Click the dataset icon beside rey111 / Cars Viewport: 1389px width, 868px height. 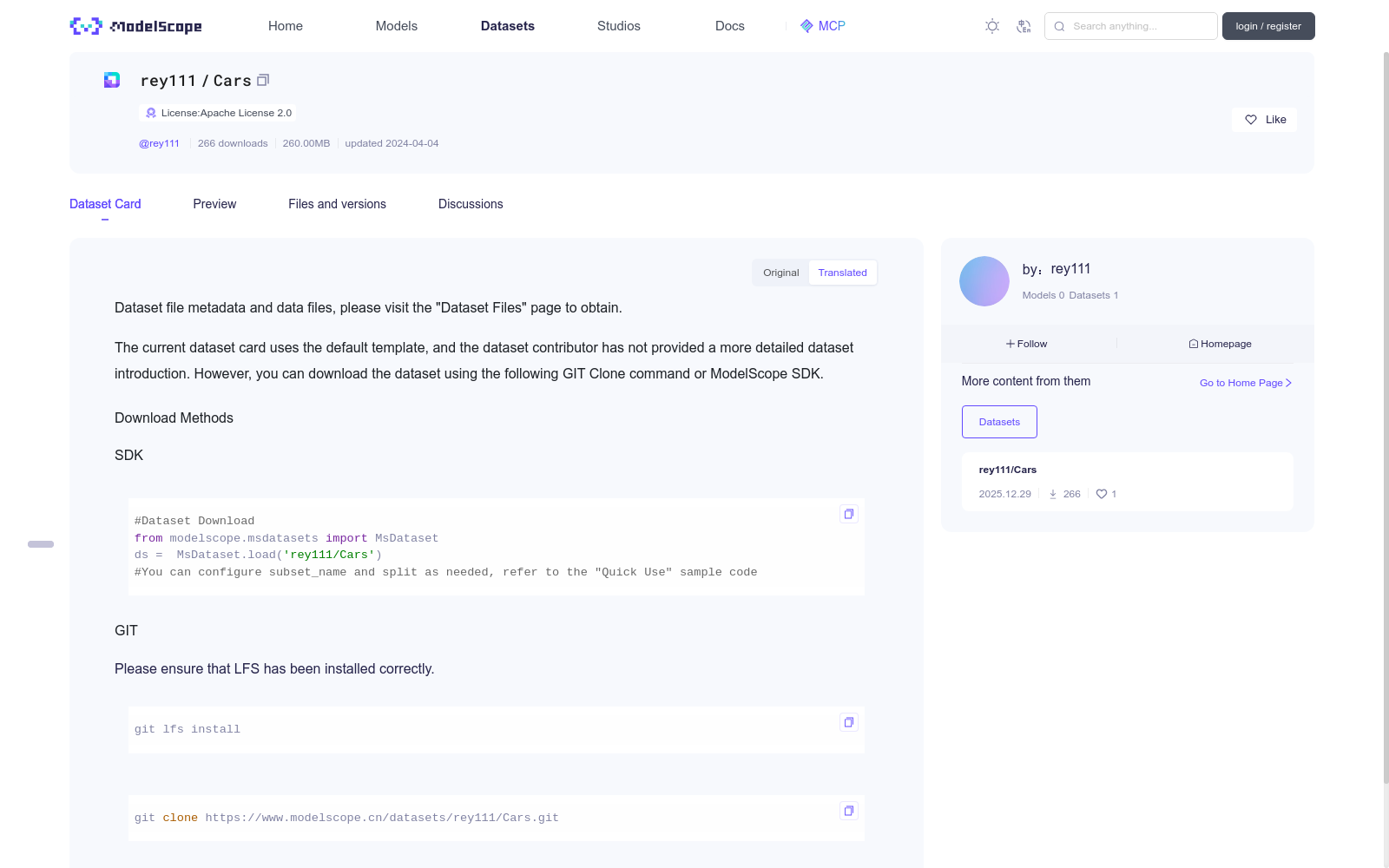(112, 80)
